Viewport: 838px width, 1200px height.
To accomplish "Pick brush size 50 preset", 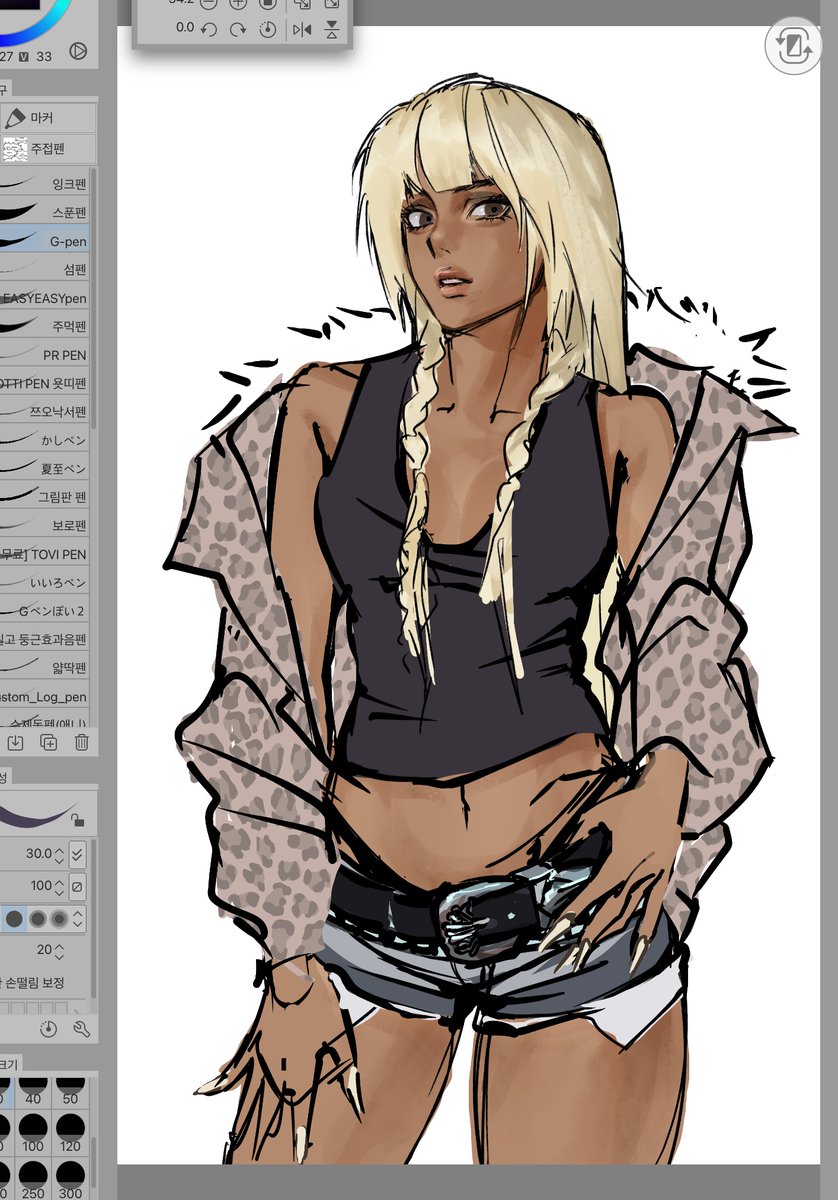I will (68, 1091).
